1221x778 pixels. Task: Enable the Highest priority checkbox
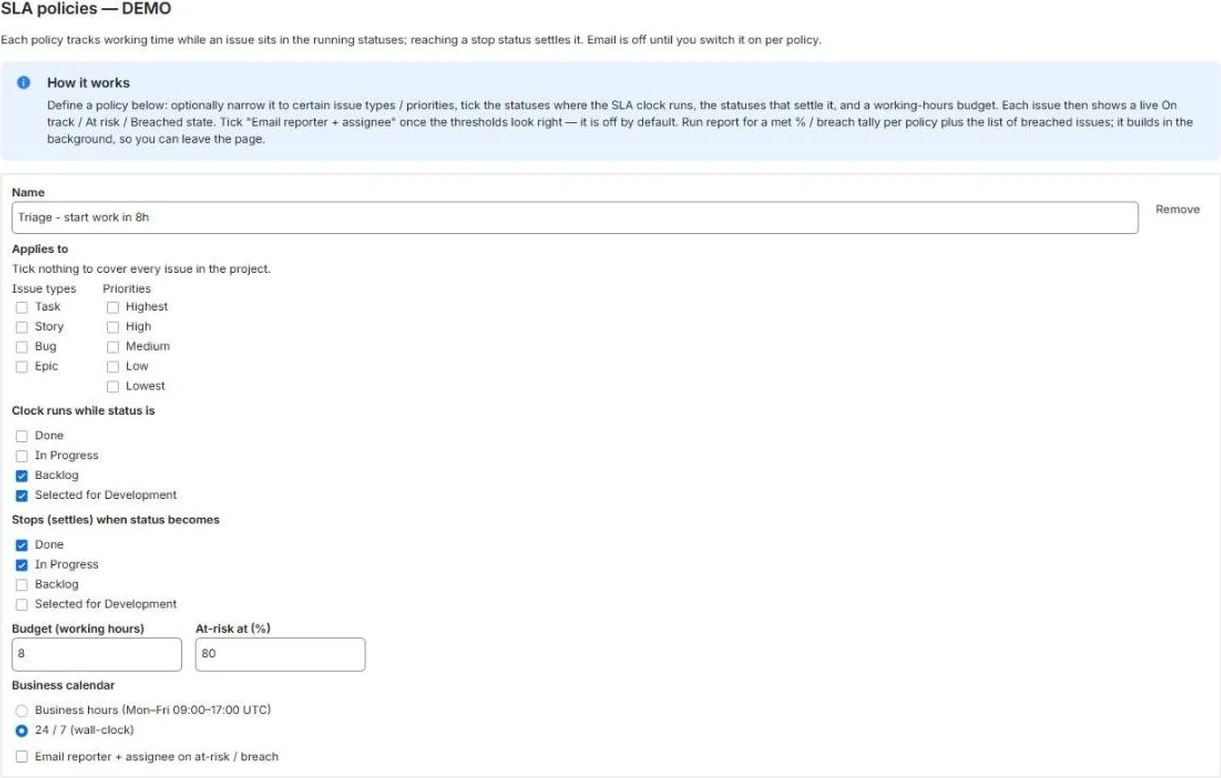pos(113,307)
